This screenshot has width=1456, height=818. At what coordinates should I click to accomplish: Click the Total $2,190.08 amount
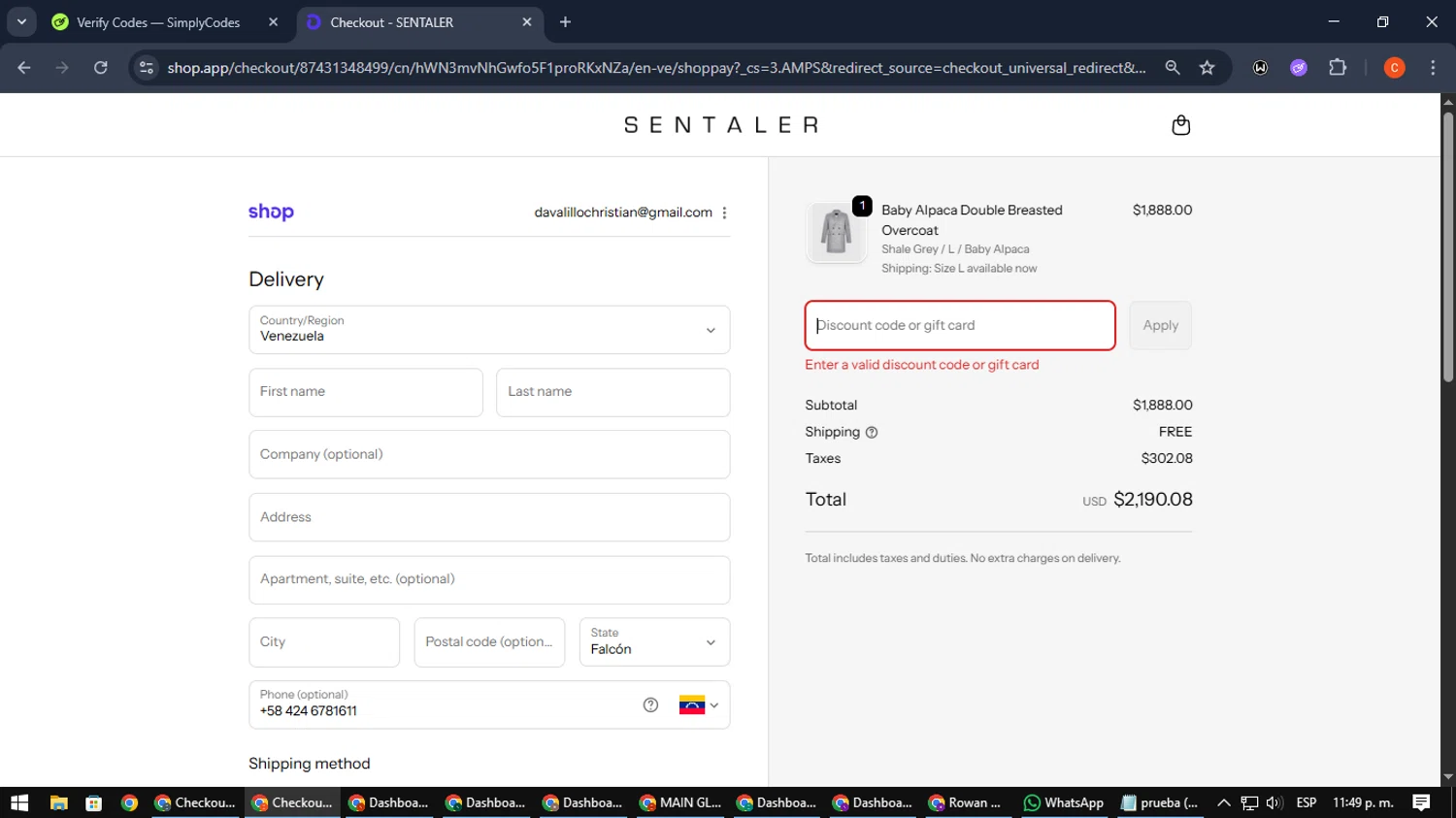(1153, 500)
